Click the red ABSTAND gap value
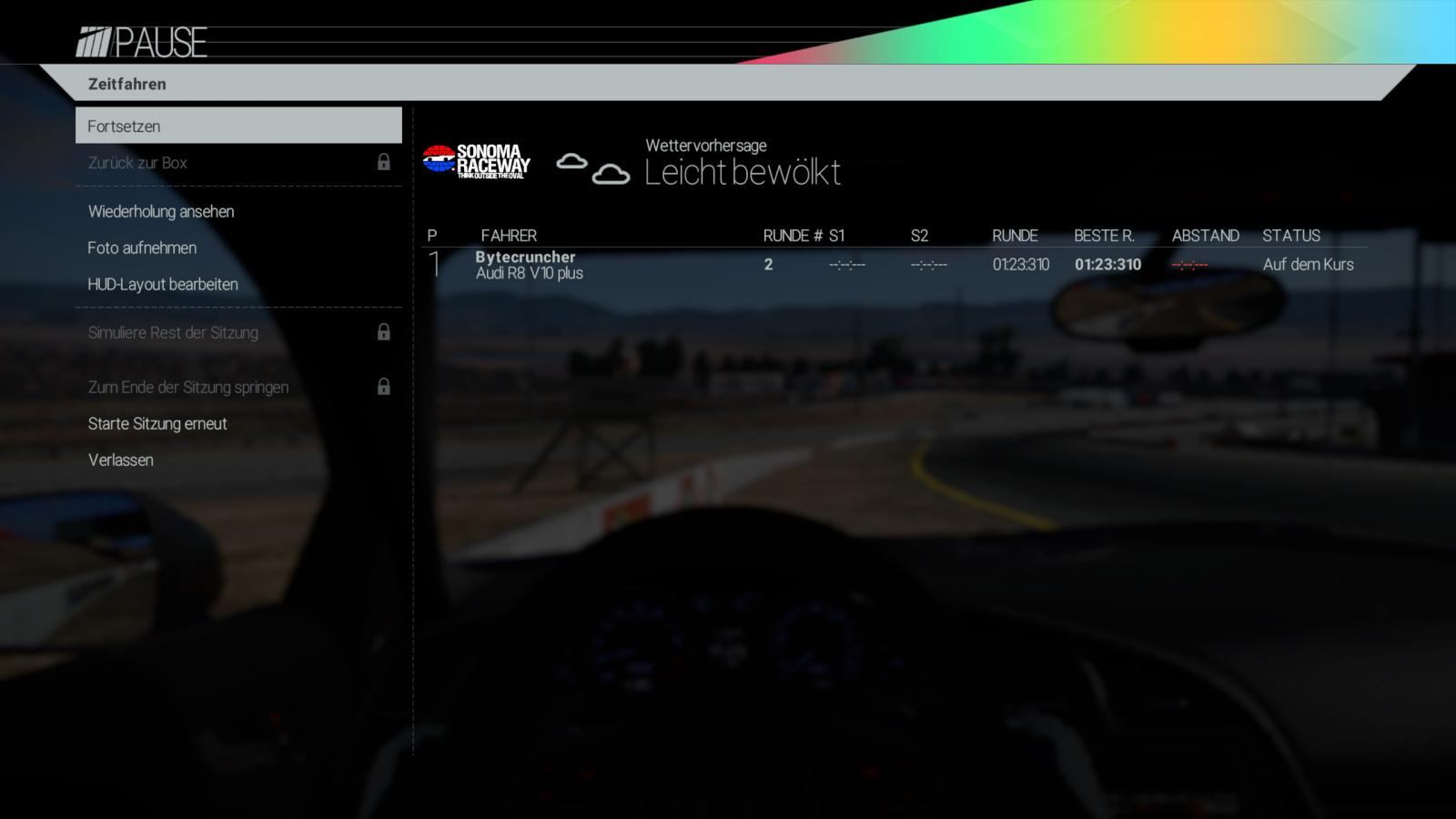Image resolution: width=1456 pixels, height=819 pixels. [x=1190, y=265]
